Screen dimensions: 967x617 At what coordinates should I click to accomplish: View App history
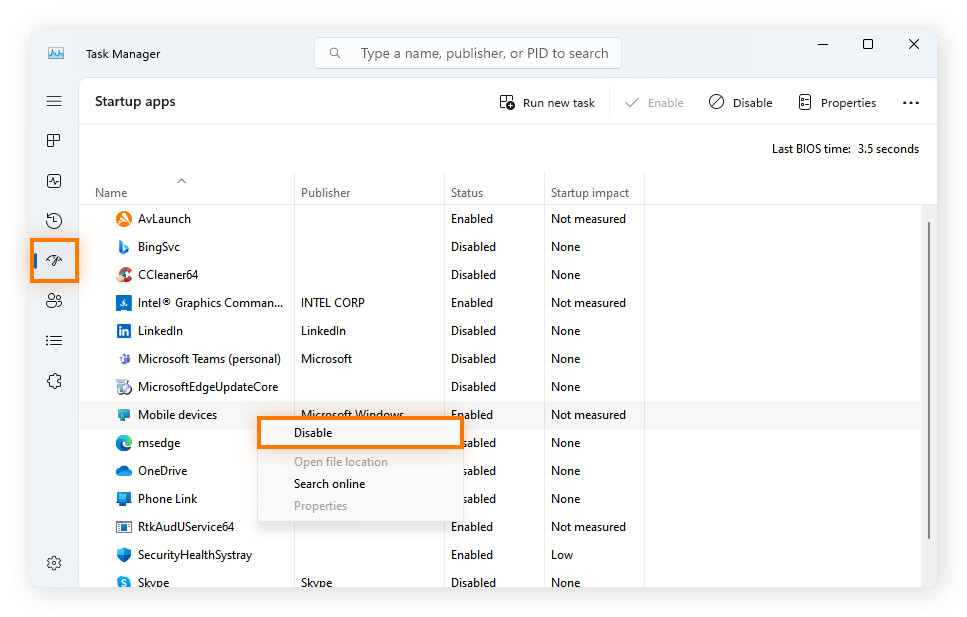[54, 220]
